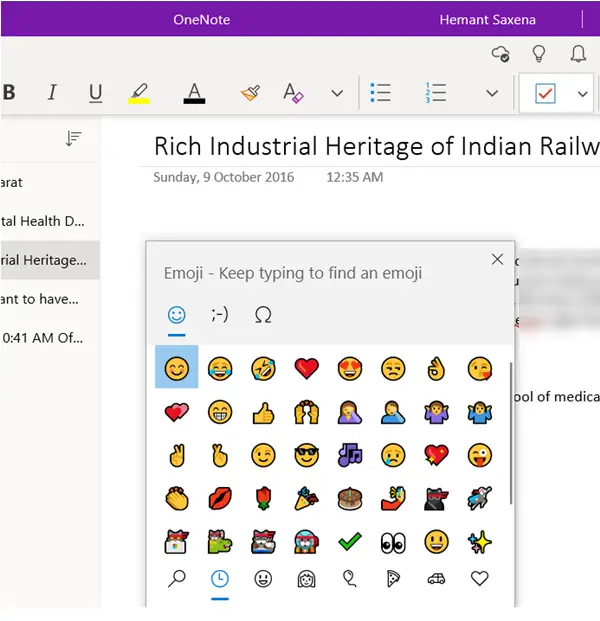Insert the victory hand emoji

pyautogui.click(x=176, y=455)
